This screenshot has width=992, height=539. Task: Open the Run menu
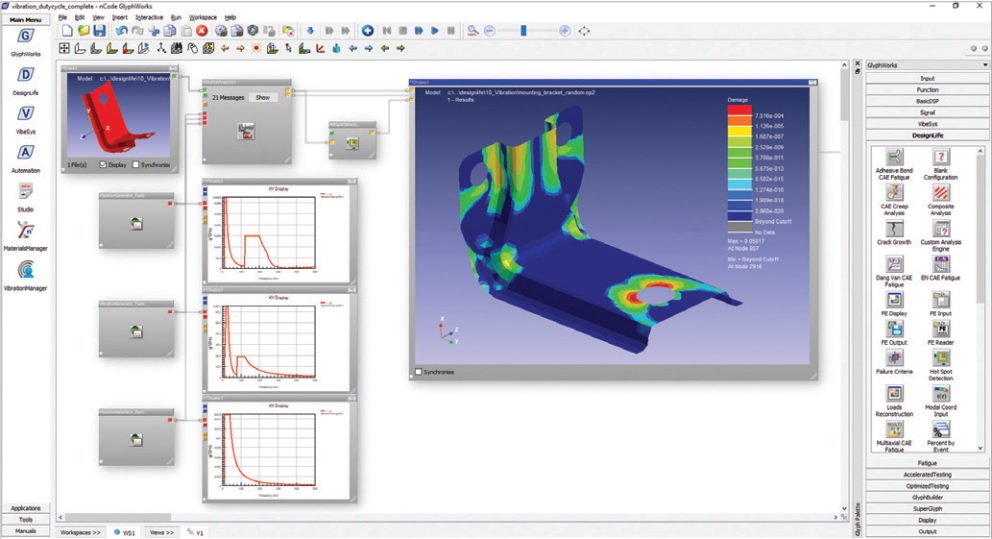tap(176, 17)
